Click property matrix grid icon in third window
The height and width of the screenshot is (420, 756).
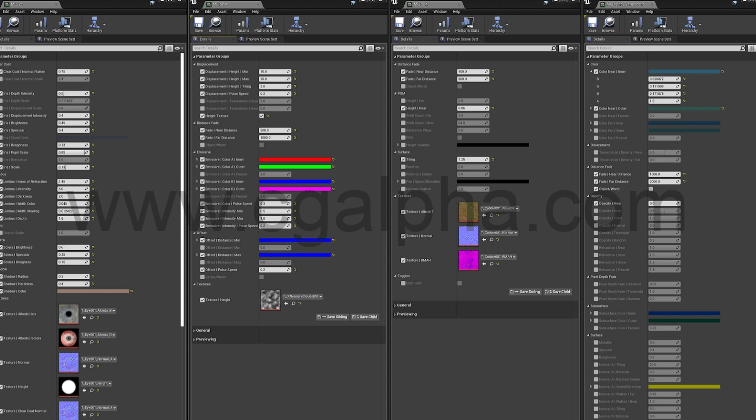pyautogui.click(x=563, y=48)
